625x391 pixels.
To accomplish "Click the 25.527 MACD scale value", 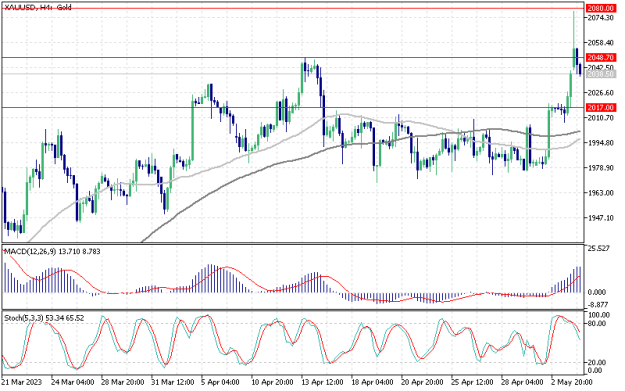I will (x=599, y=248).
